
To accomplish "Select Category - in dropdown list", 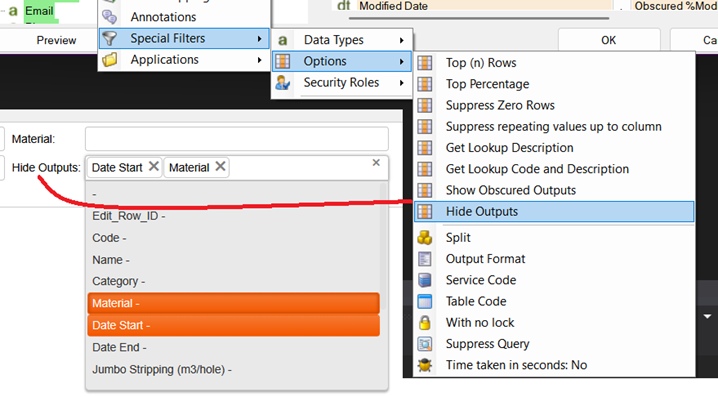I will click(234, 281).
